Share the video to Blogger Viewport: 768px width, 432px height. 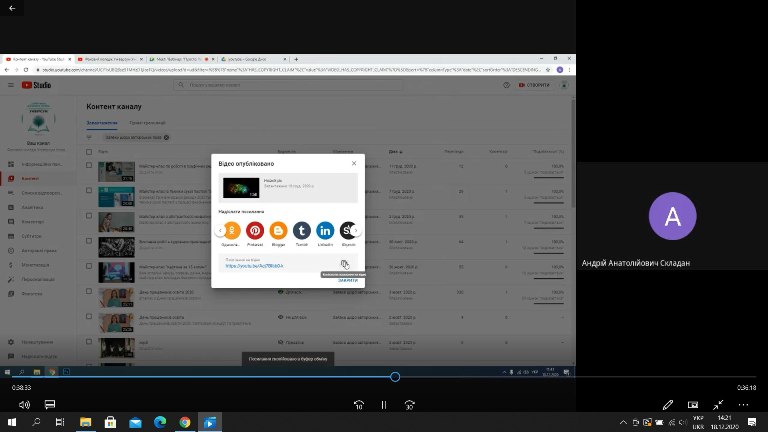coord(278,230)
